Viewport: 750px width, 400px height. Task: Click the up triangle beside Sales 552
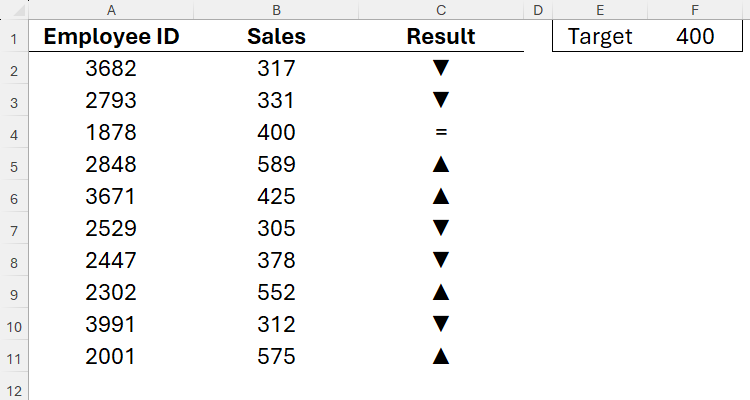point(441,292)
